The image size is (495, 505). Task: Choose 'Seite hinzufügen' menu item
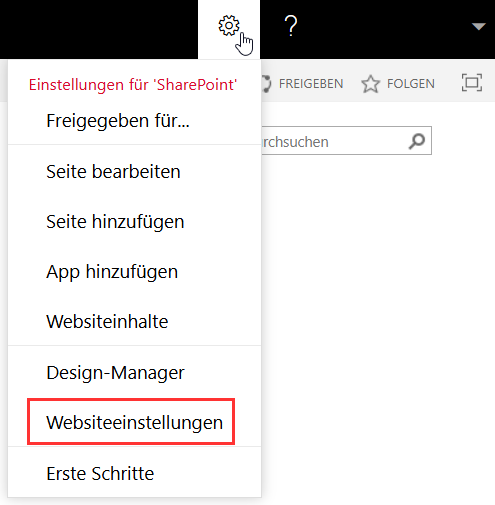pos(135,222)
